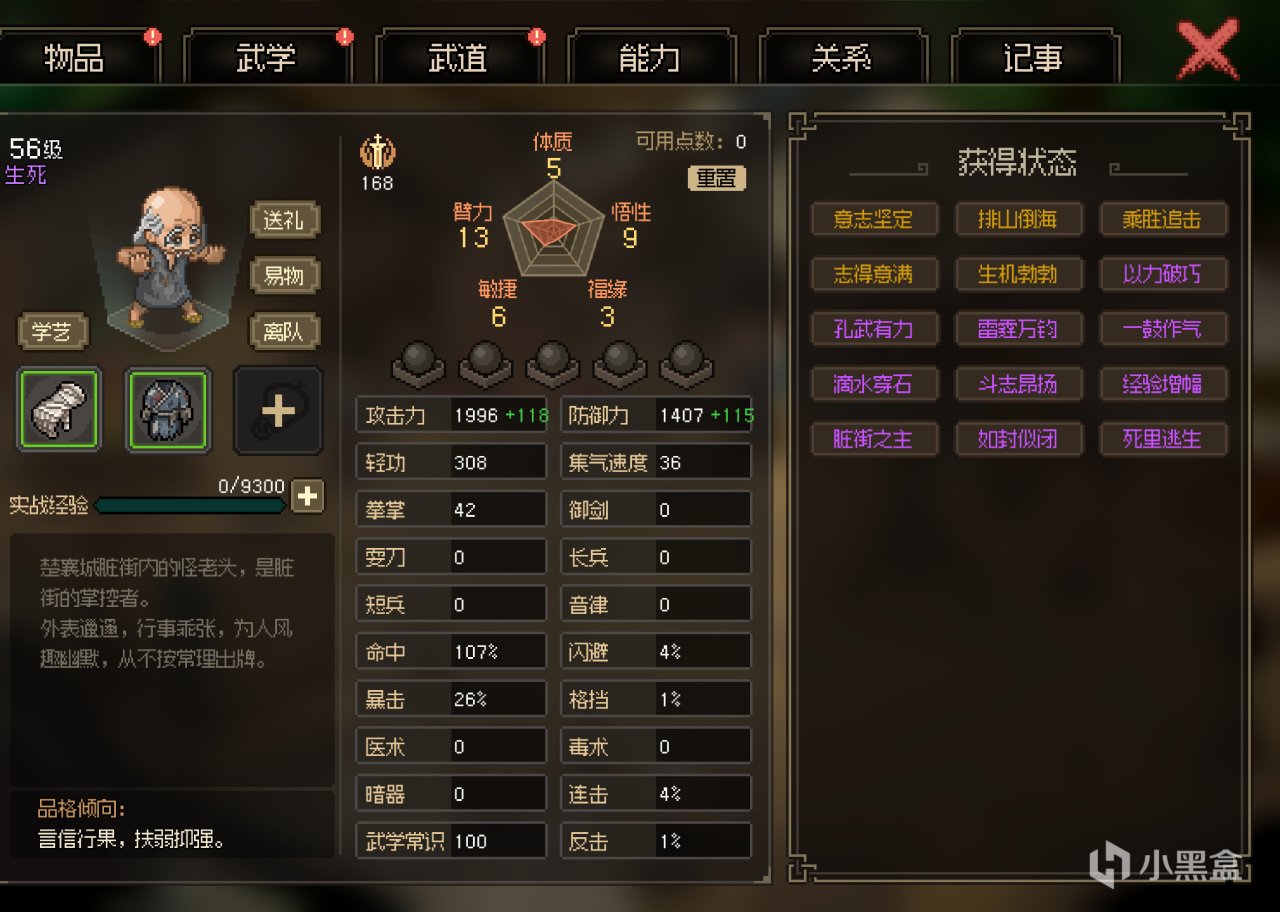Screen dimensions: 1280x912
Task: Click the 学艺 learn skill button
Action: [53, 330]
